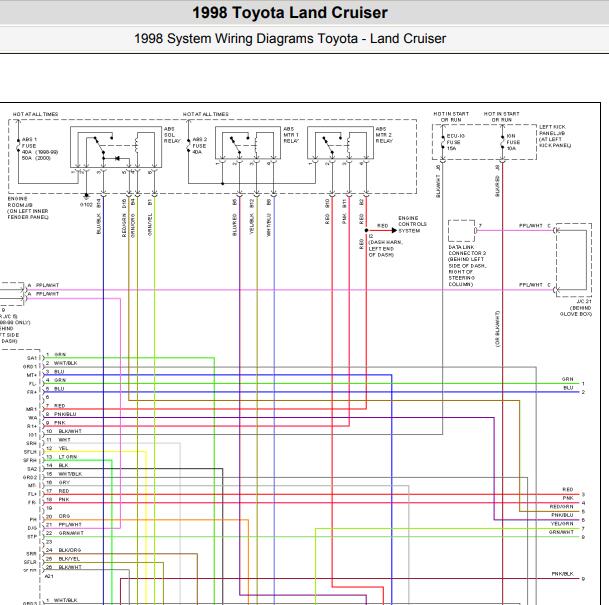Screen dimensions: 609x605
Task: Click the '25 BLK/YEL' pin label
Action: click(x=63, y=559)
